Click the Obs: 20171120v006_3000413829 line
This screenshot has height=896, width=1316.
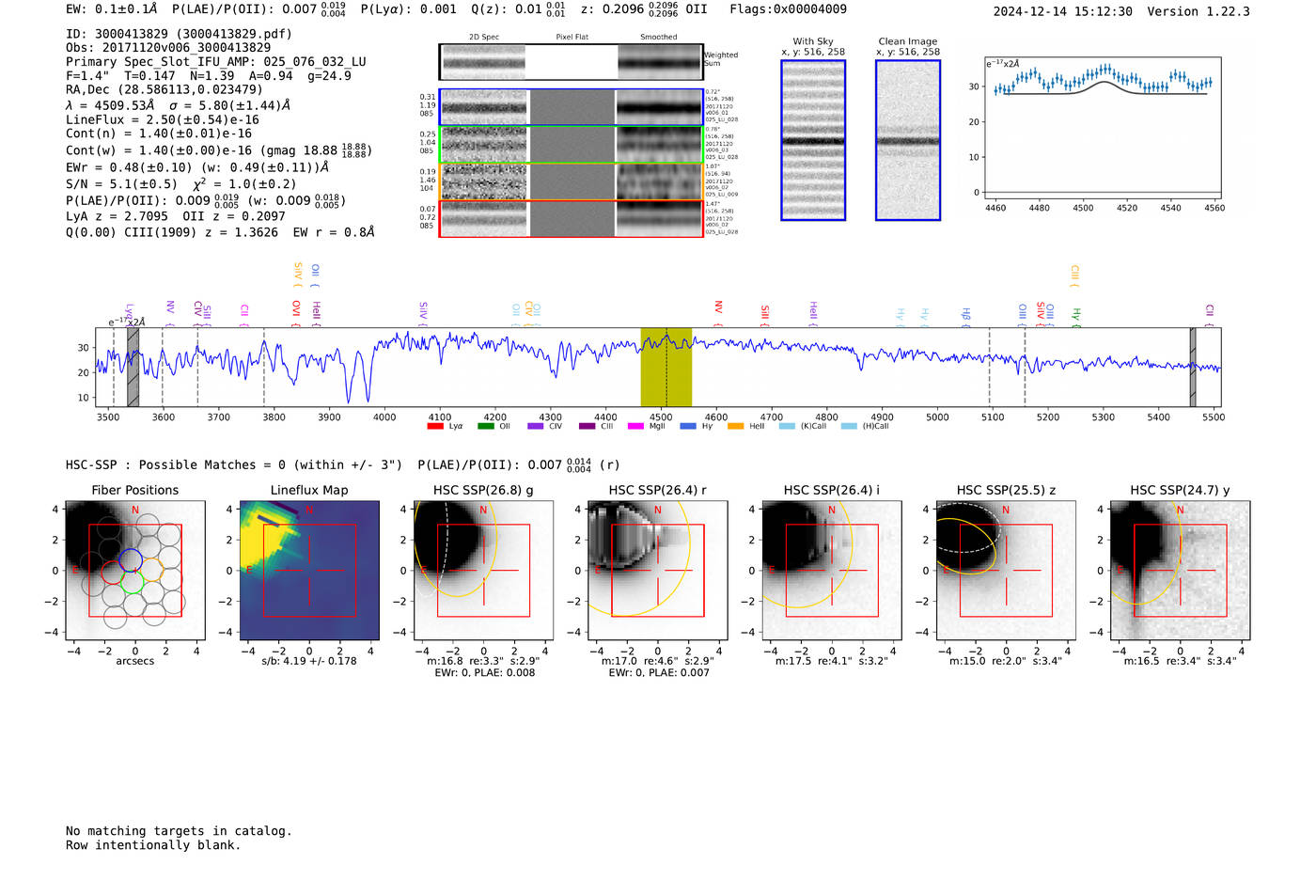tap(168, 47)
